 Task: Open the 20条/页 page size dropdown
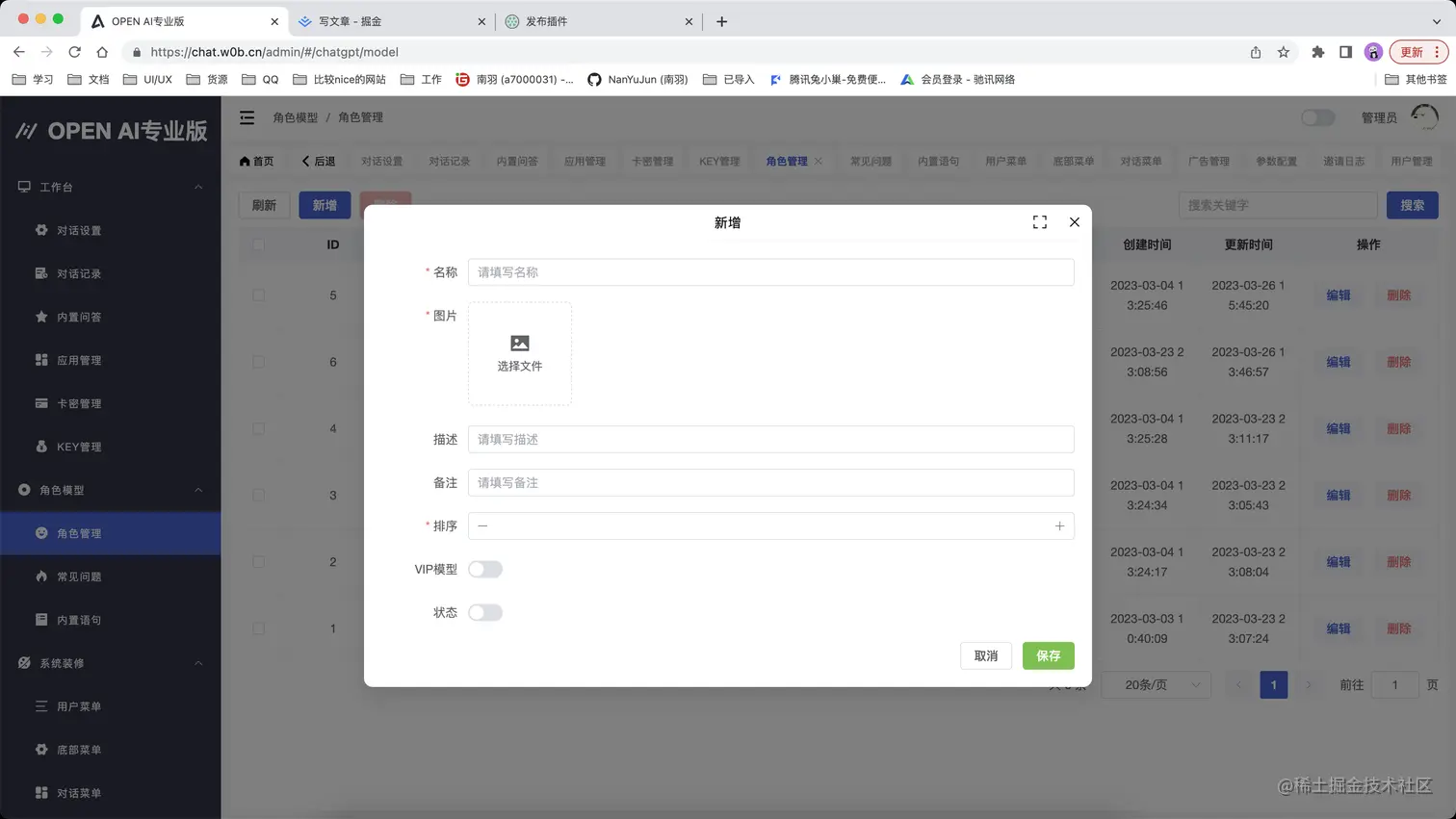1156,684
